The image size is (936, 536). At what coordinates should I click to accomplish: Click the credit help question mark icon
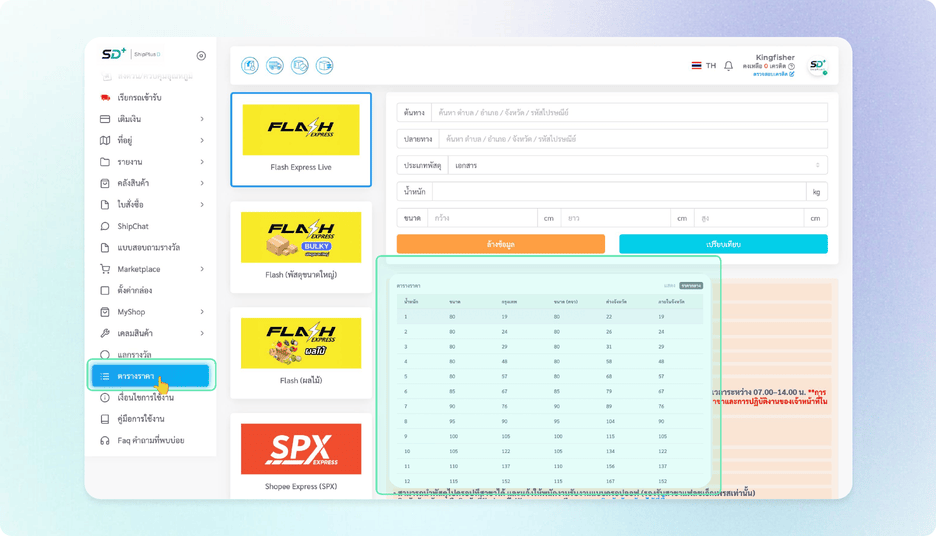pyautogui.click(x=791, y=66)
